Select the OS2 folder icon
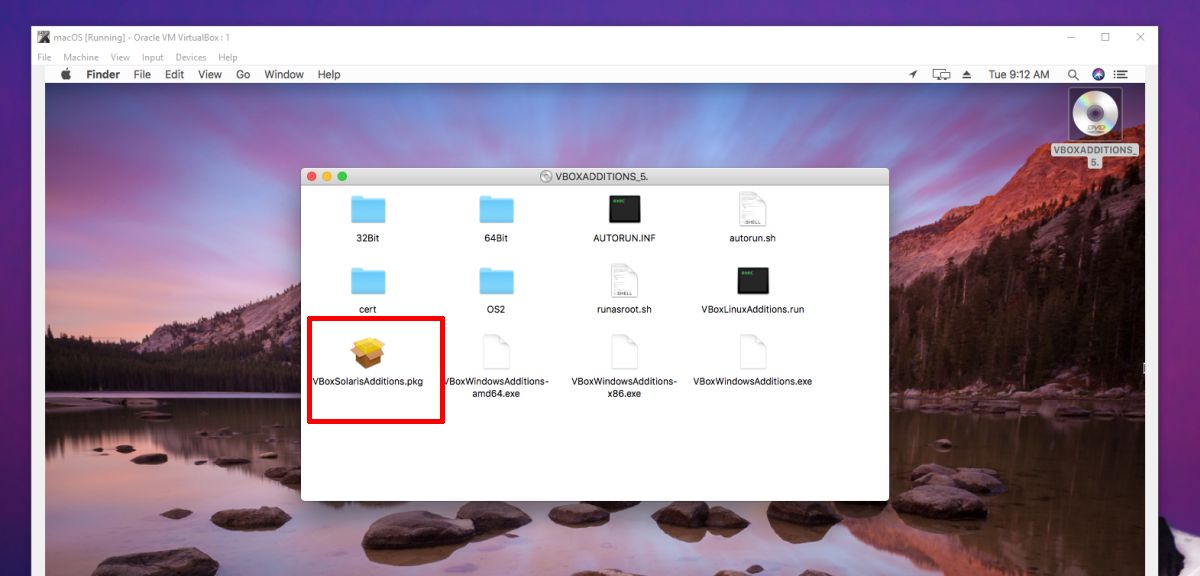Screen dimensions: 1200x576 496,281
